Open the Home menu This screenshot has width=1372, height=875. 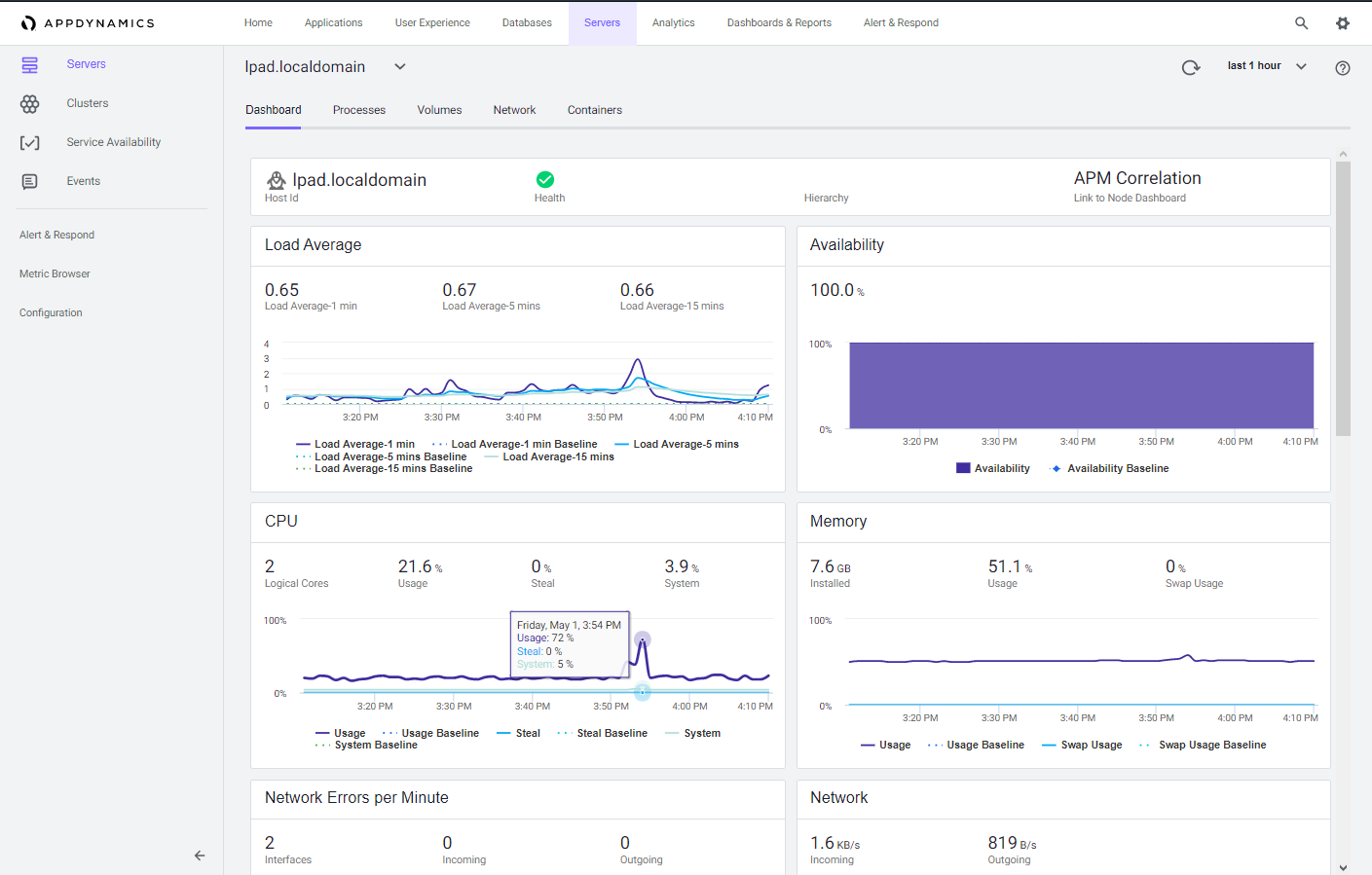click(258, 22)
